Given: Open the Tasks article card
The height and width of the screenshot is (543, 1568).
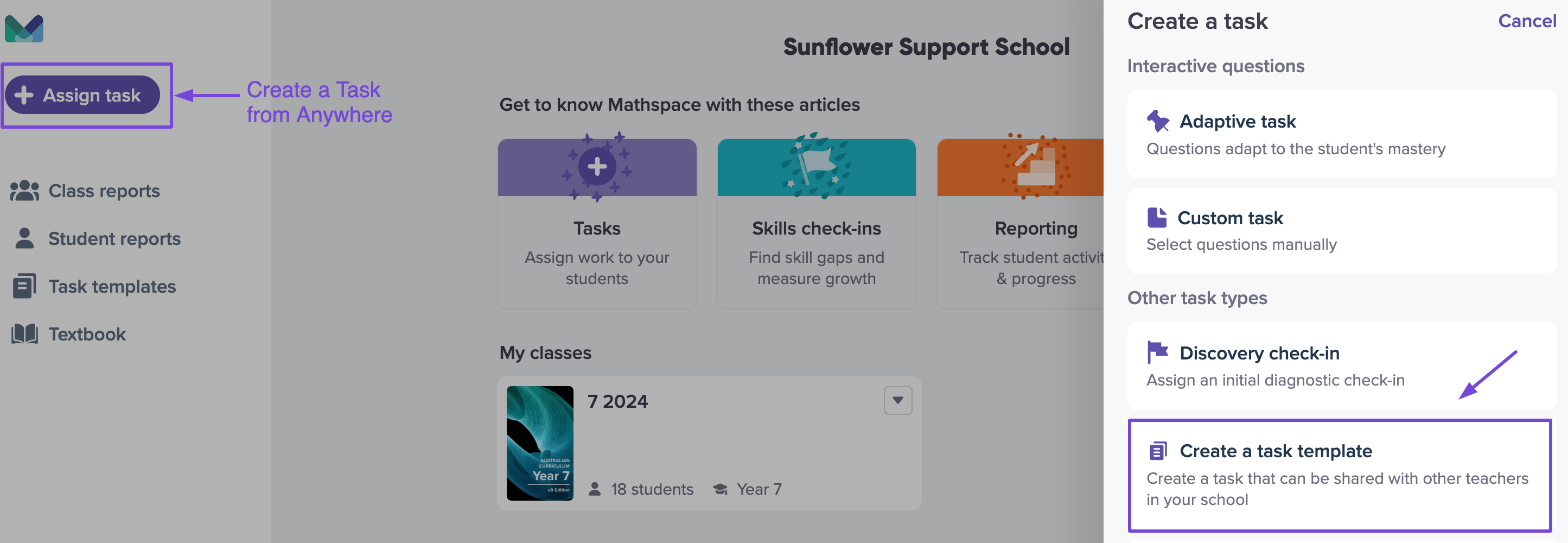Looking at the screenshot, I should pyautogui.click(x=597, y=224).
